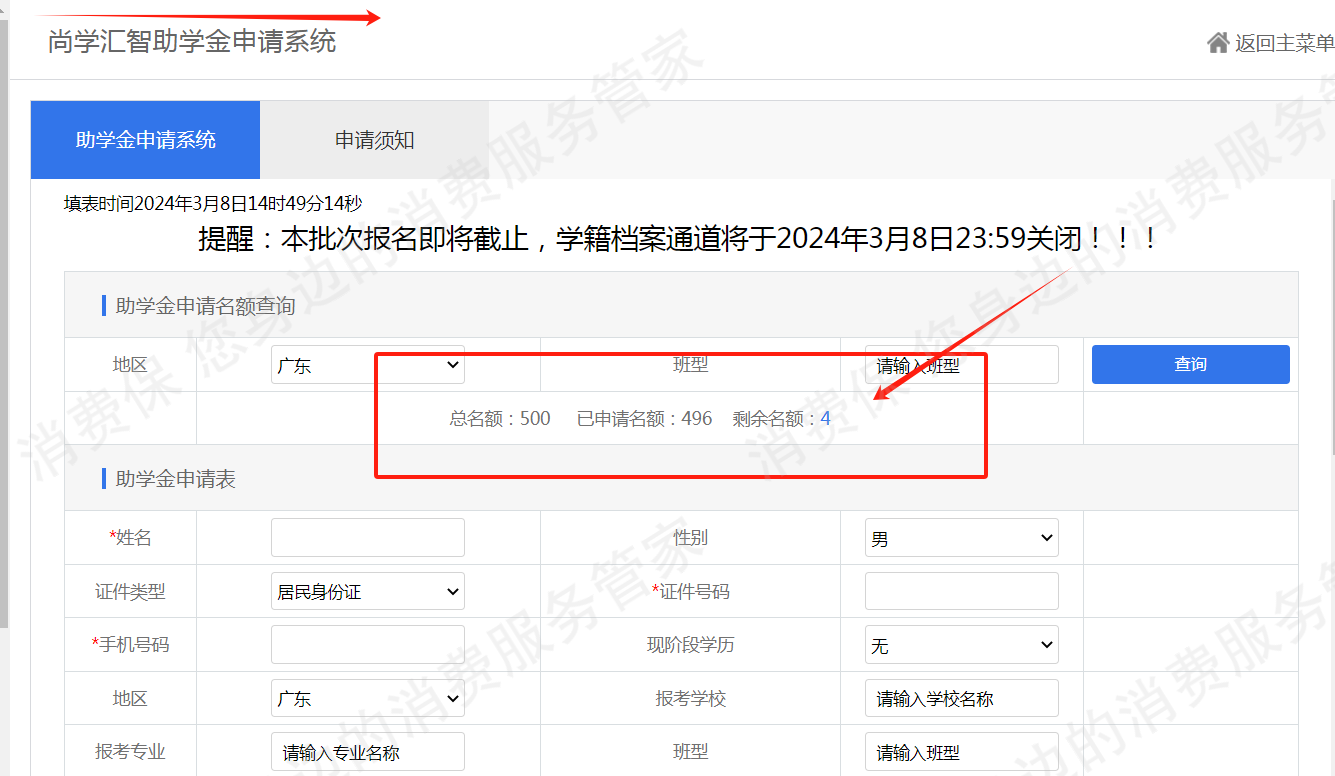
Task: Expand the 证件类型 dropdown showing 居民身份证
Action: [368, 591]
